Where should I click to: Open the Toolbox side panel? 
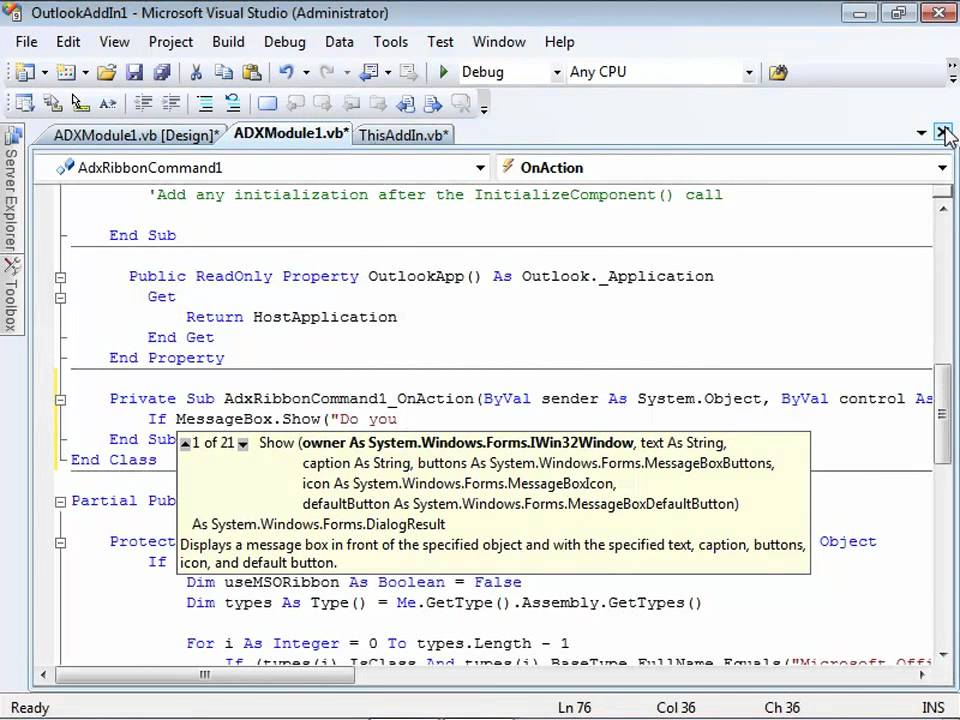coord(12,295)
